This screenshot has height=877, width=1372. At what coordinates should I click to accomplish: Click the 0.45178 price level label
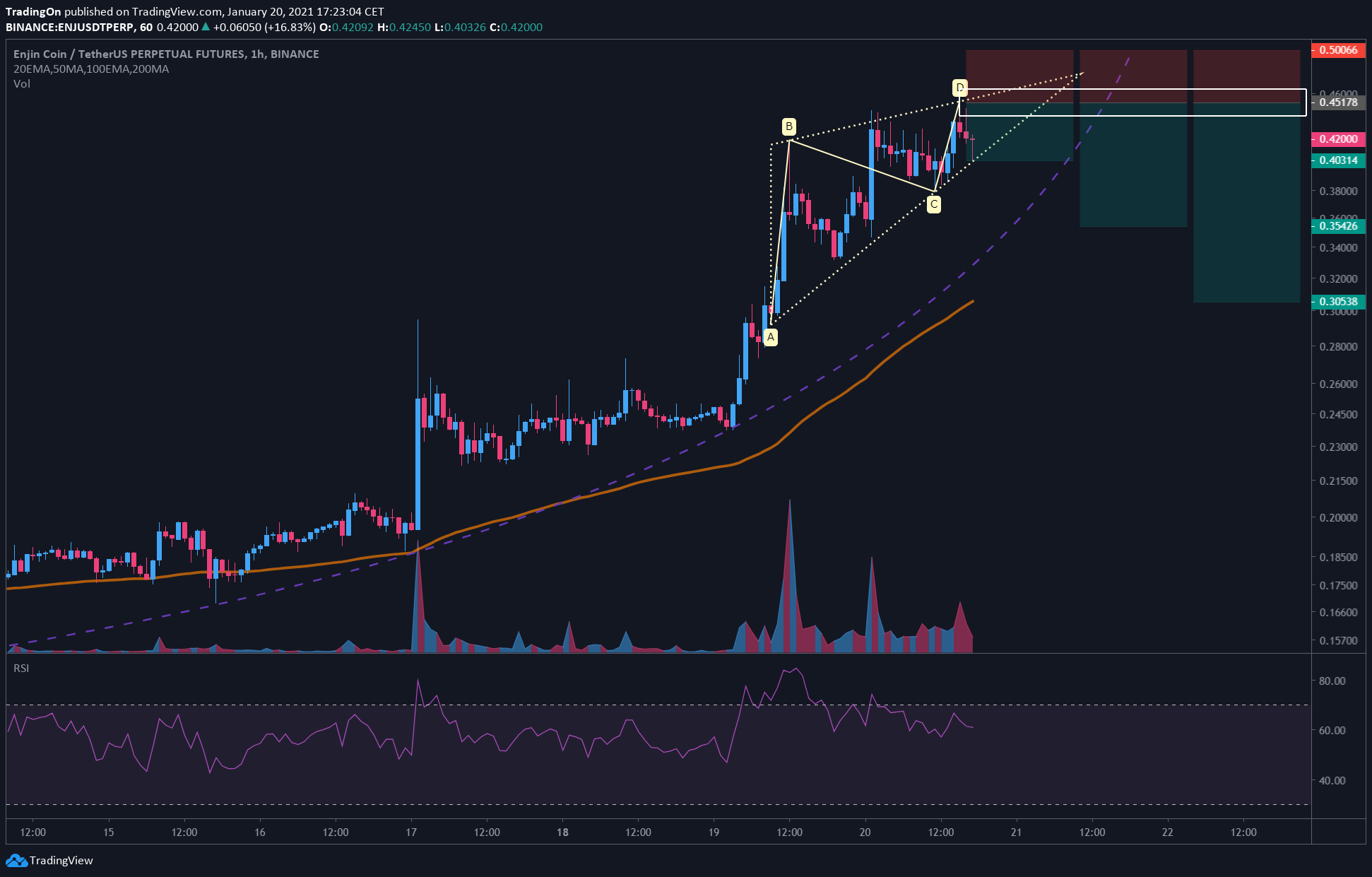pyautogui.click(x=1337, y=102)
